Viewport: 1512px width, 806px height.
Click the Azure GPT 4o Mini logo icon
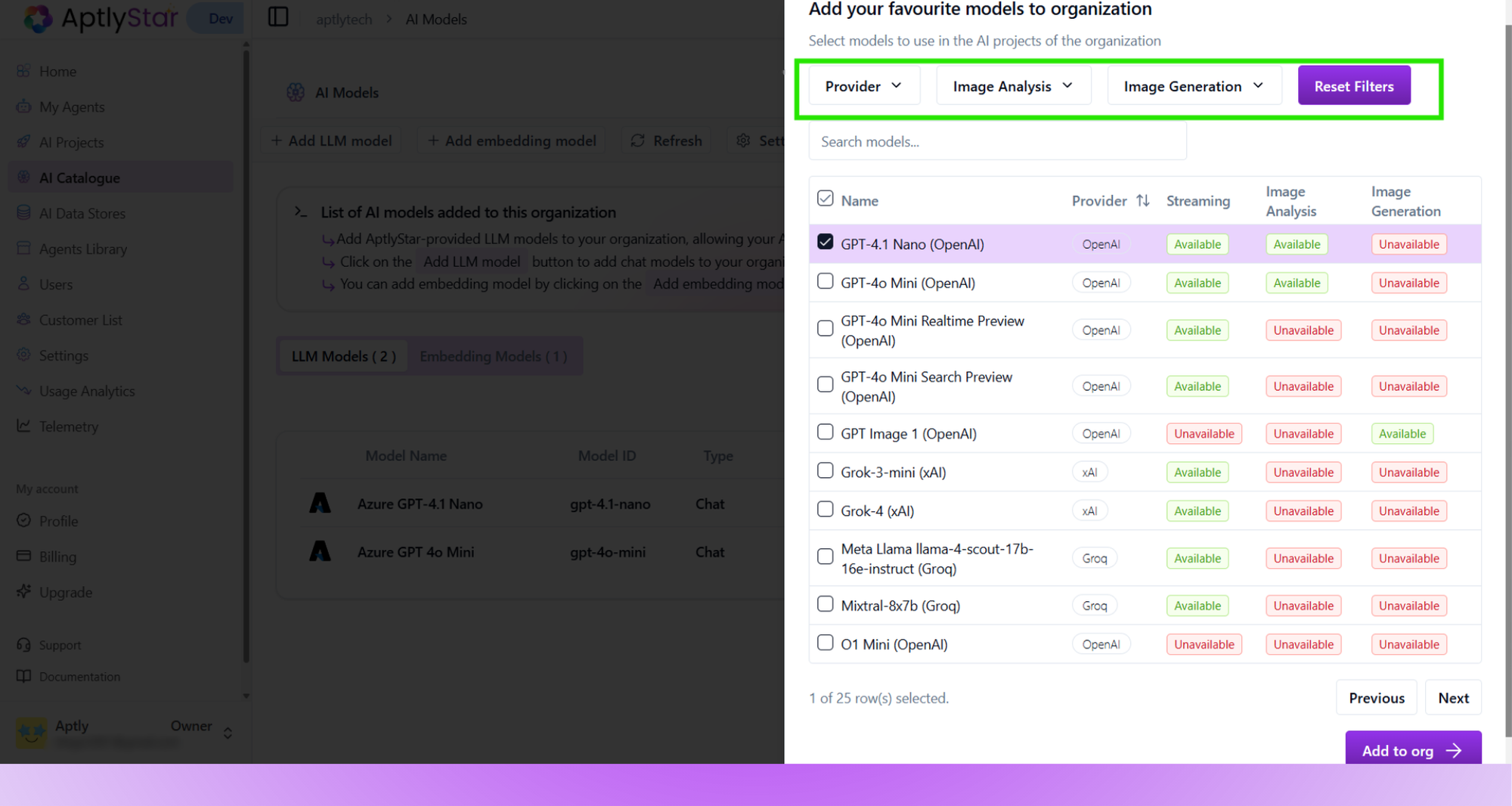pos(321,551)
